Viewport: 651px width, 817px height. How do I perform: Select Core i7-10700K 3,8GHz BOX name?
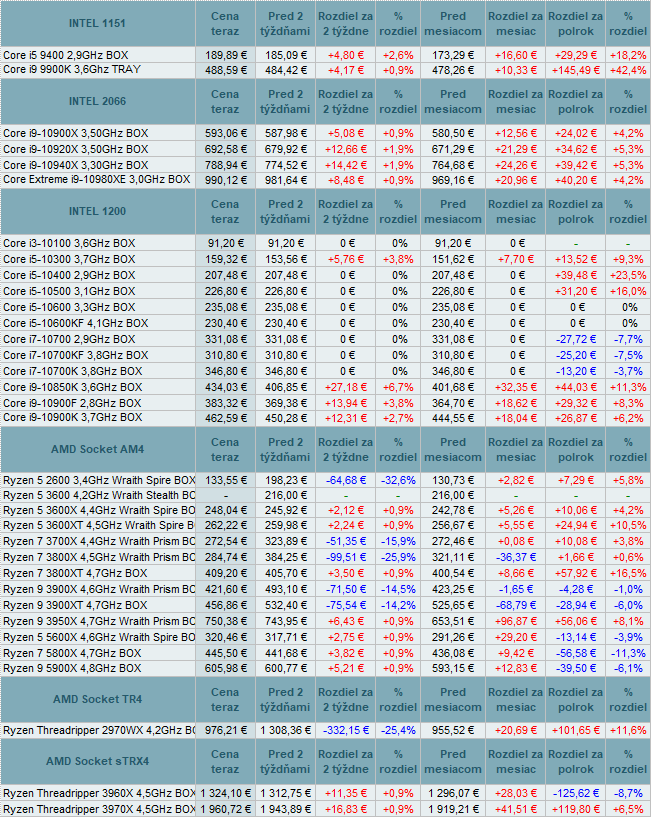pos(72,372)
